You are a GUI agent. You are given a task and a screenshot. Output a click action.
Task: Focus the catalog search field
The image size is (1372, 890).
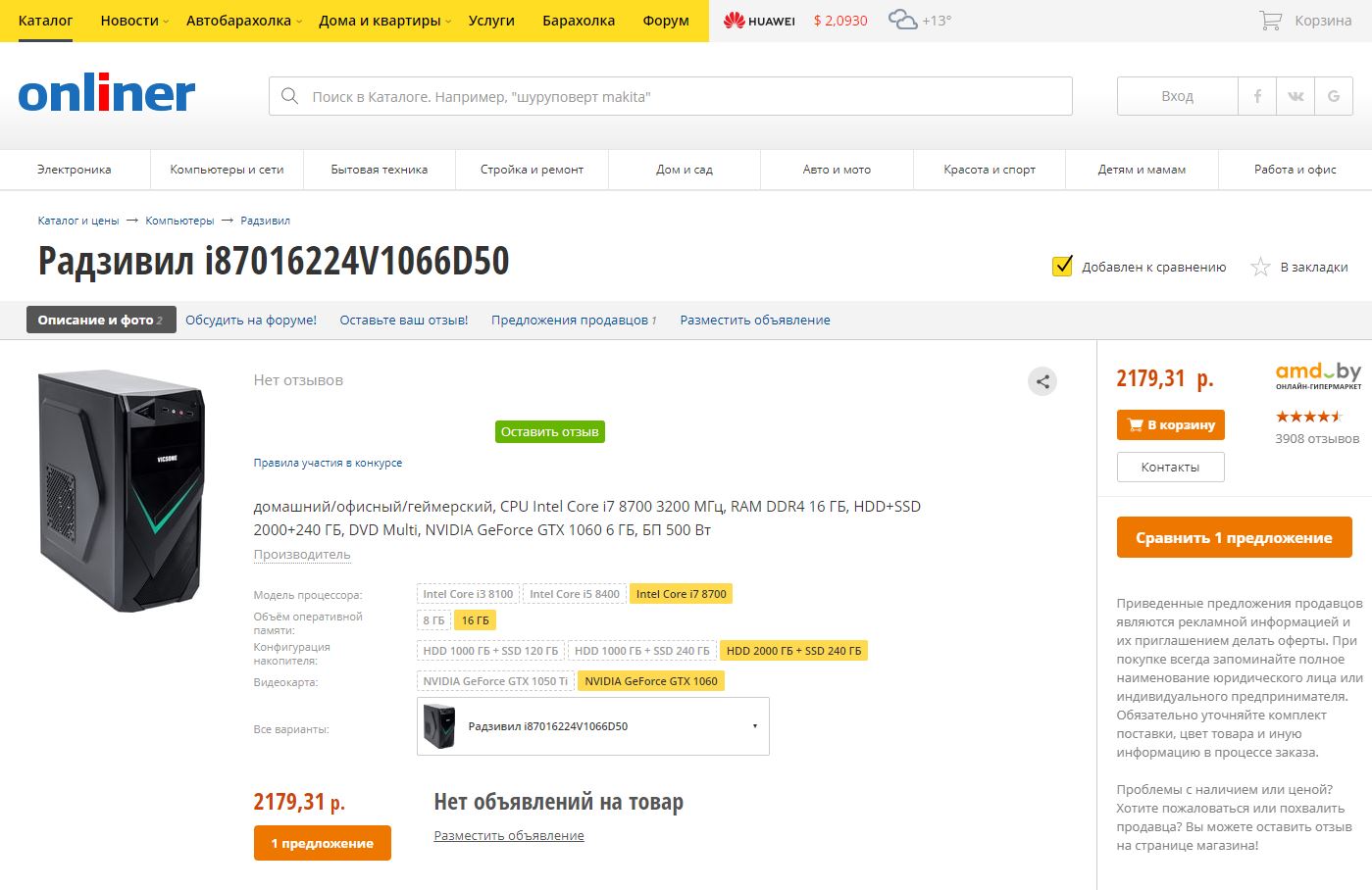[x=671, y=96]
